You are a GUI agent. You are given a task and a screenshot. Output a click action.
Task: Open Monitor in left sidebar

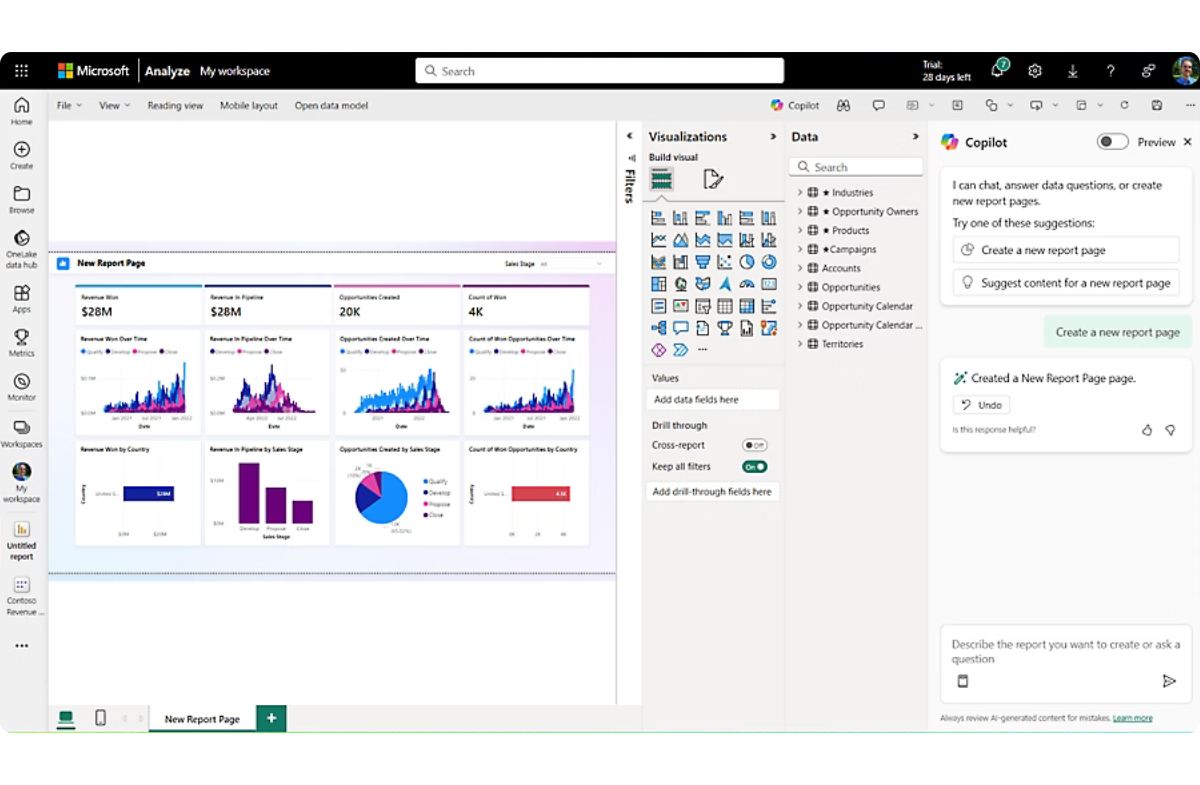[x=21, y=387]
